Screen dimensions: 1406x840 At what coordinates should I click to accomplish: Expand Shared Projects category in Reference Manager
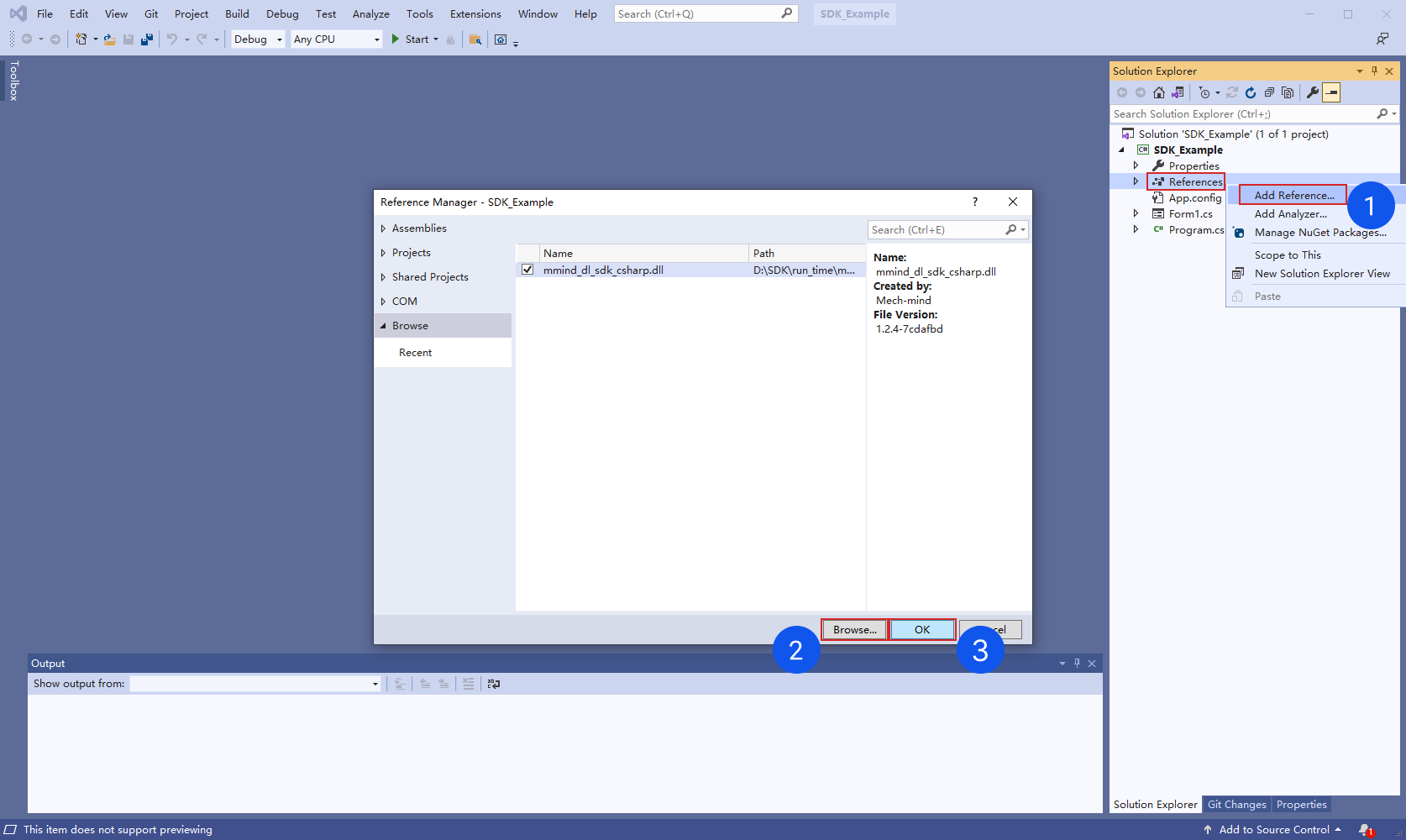[x=383, y=277]
